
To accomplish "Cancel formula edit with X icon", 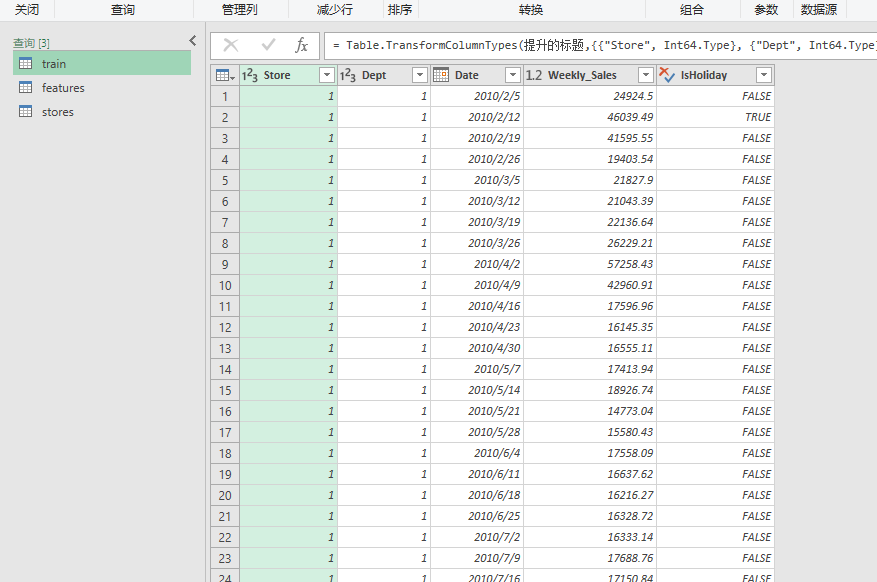I will (x=230, y=45).
